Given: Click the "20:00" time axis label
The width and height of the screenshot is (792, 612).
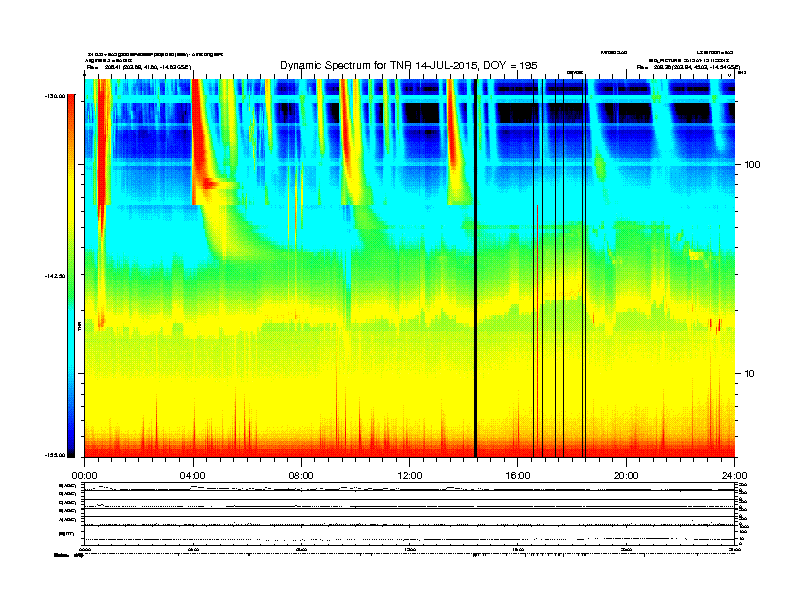Looking at the screenshot, I should (626, 476).
